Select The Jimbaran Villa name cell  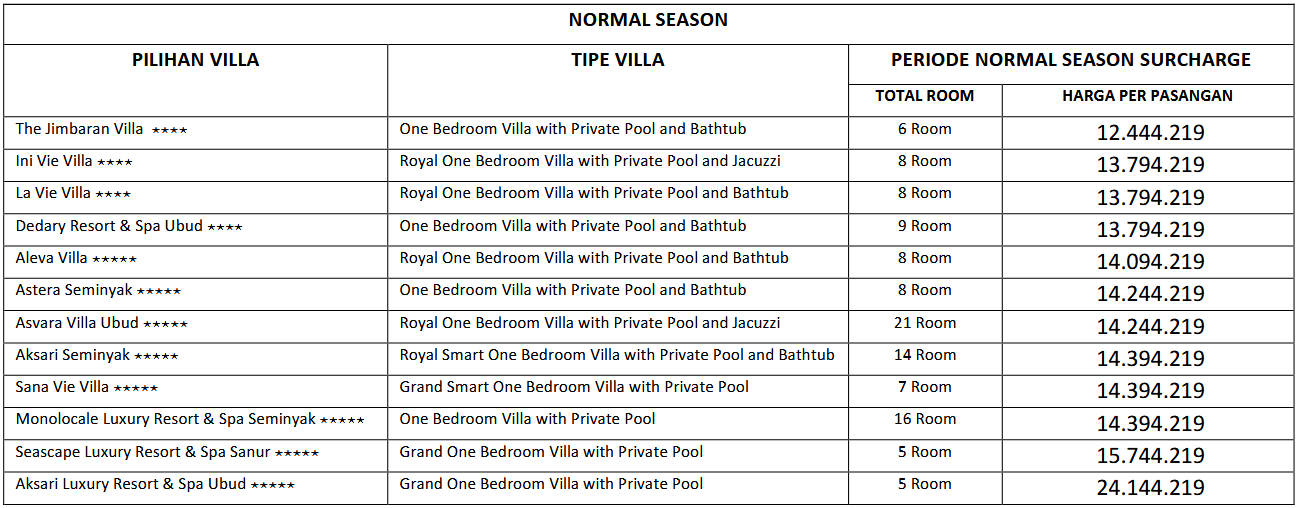pos(101,129)
